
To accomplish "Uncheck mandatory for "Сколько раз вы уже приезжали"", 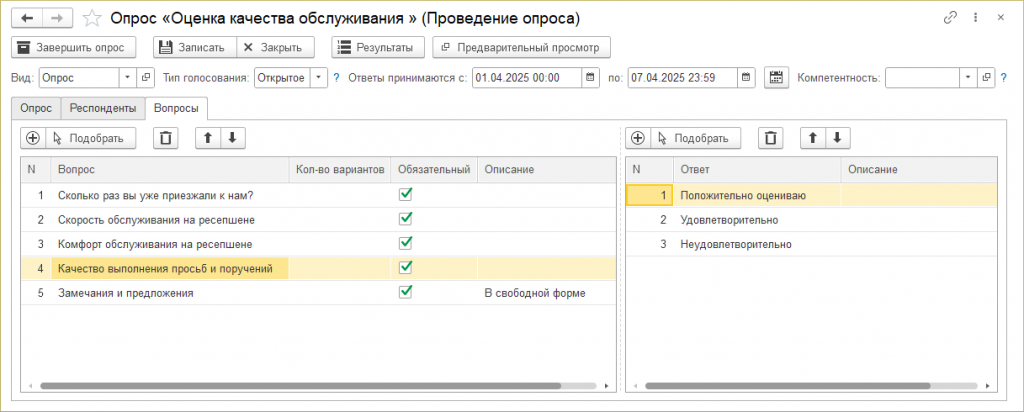I will coord(405,195).
